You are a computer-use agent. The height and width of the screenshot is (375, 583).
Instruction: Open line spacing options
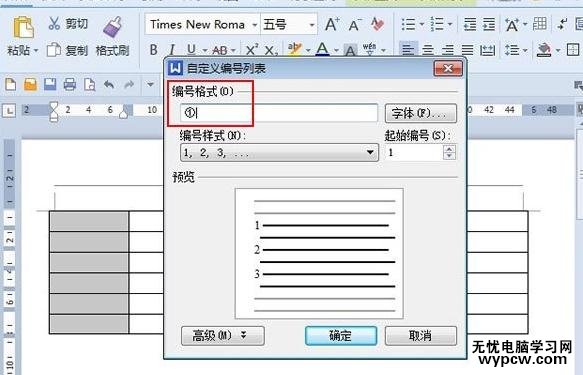pyautogui.click(x=512, y=50)
